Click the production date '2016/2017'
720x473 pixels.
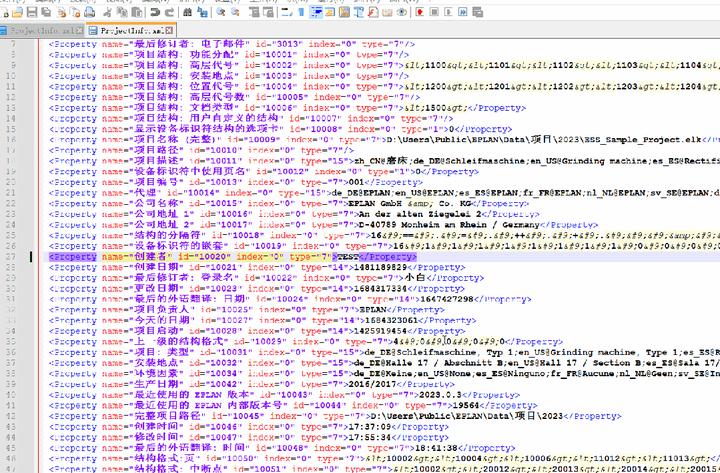(372, 384)
